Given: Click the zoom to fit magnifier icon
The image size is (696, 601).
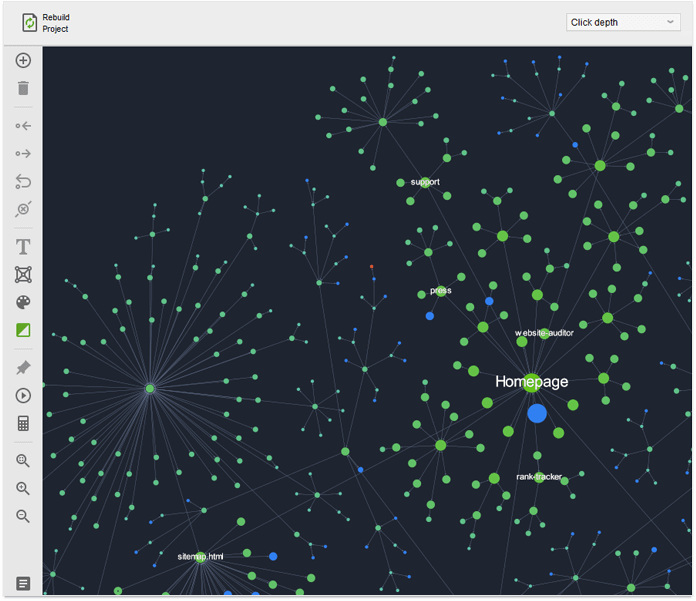Looking at the screenshot, I should pos(23,461).
